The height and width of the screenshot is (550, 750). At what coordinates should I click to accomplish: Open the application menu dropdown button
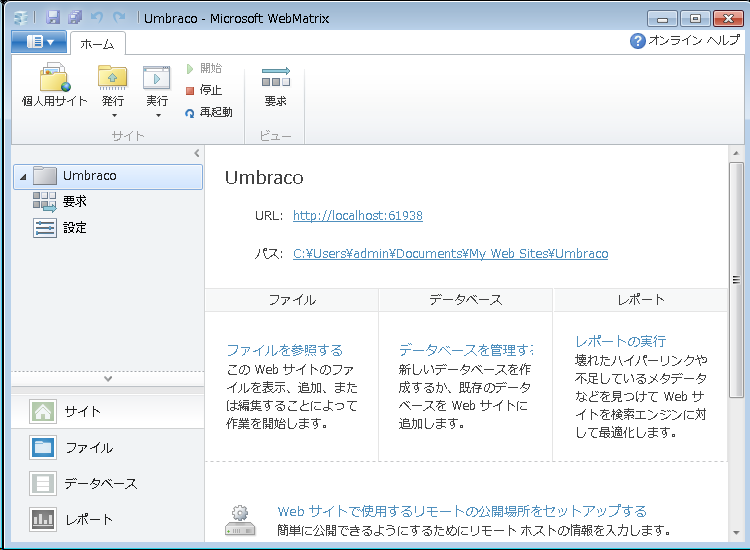pos(40,42)
